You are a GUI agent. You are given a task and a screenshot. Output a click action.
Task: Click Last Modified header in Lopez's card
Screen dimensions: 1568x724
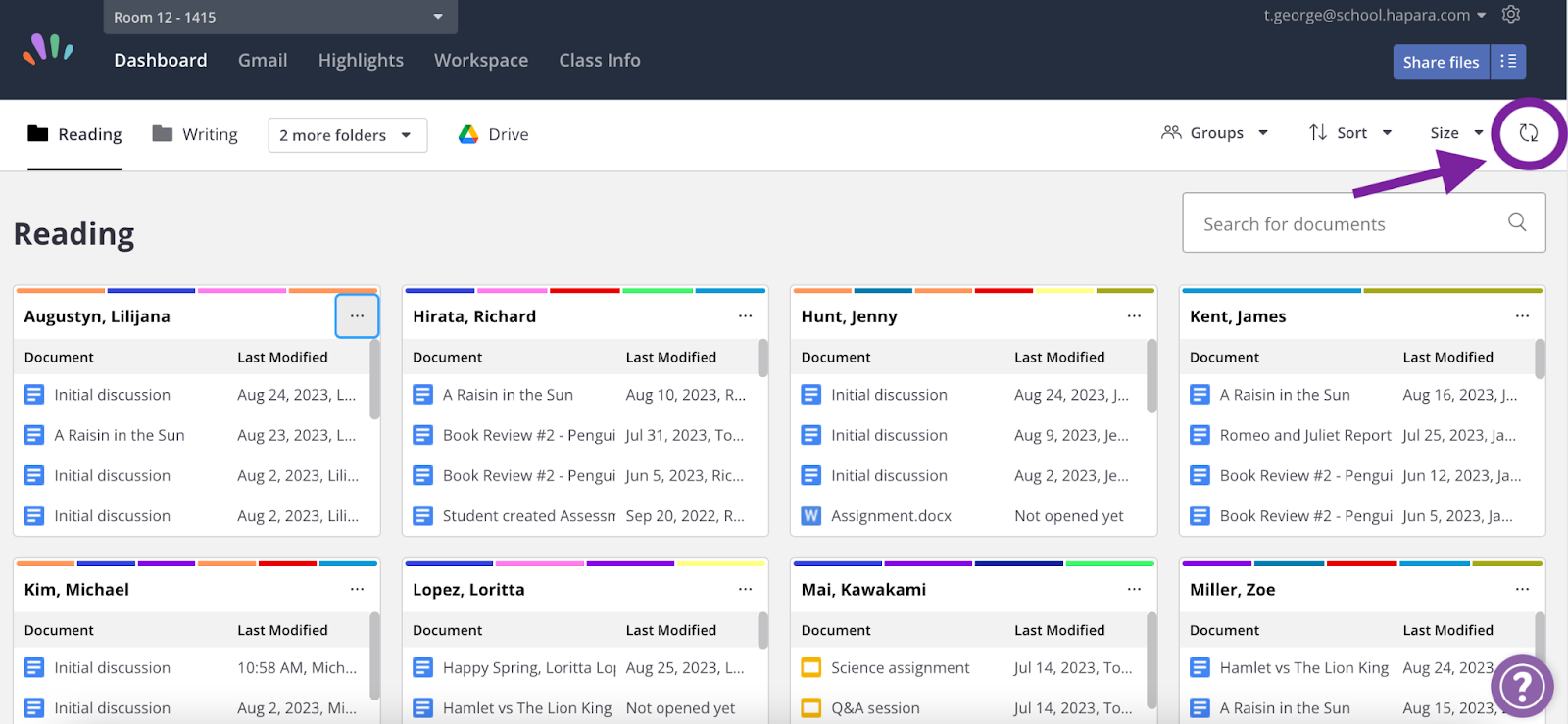tap(671, 630)
